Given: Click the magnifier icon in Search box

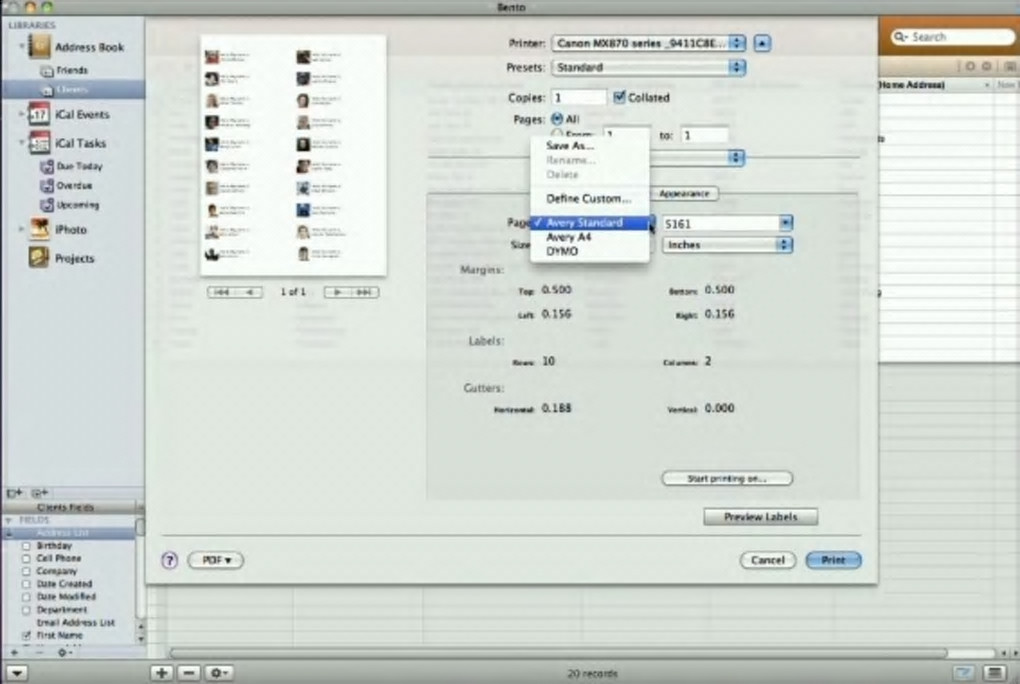Looking at the screenshot, I should click(900, 37).
